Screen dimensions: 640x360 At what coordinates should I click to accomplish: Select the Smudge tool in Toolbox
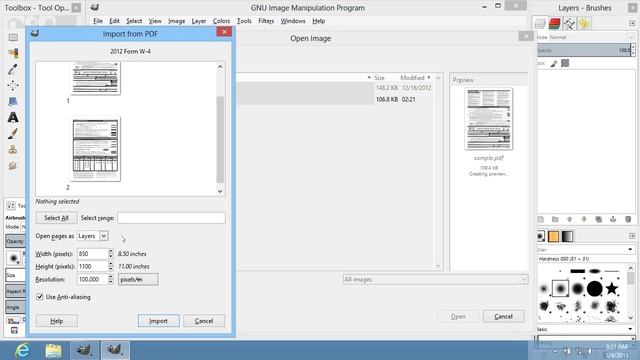(13, 166)
